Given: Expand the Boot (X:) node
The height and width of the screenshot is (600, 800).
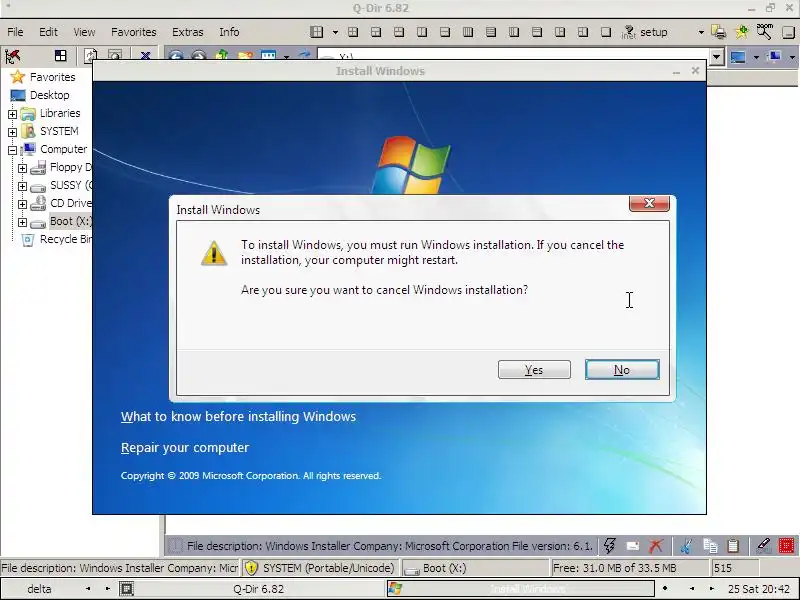Looking at the screenshot, I should coord(22,222).
